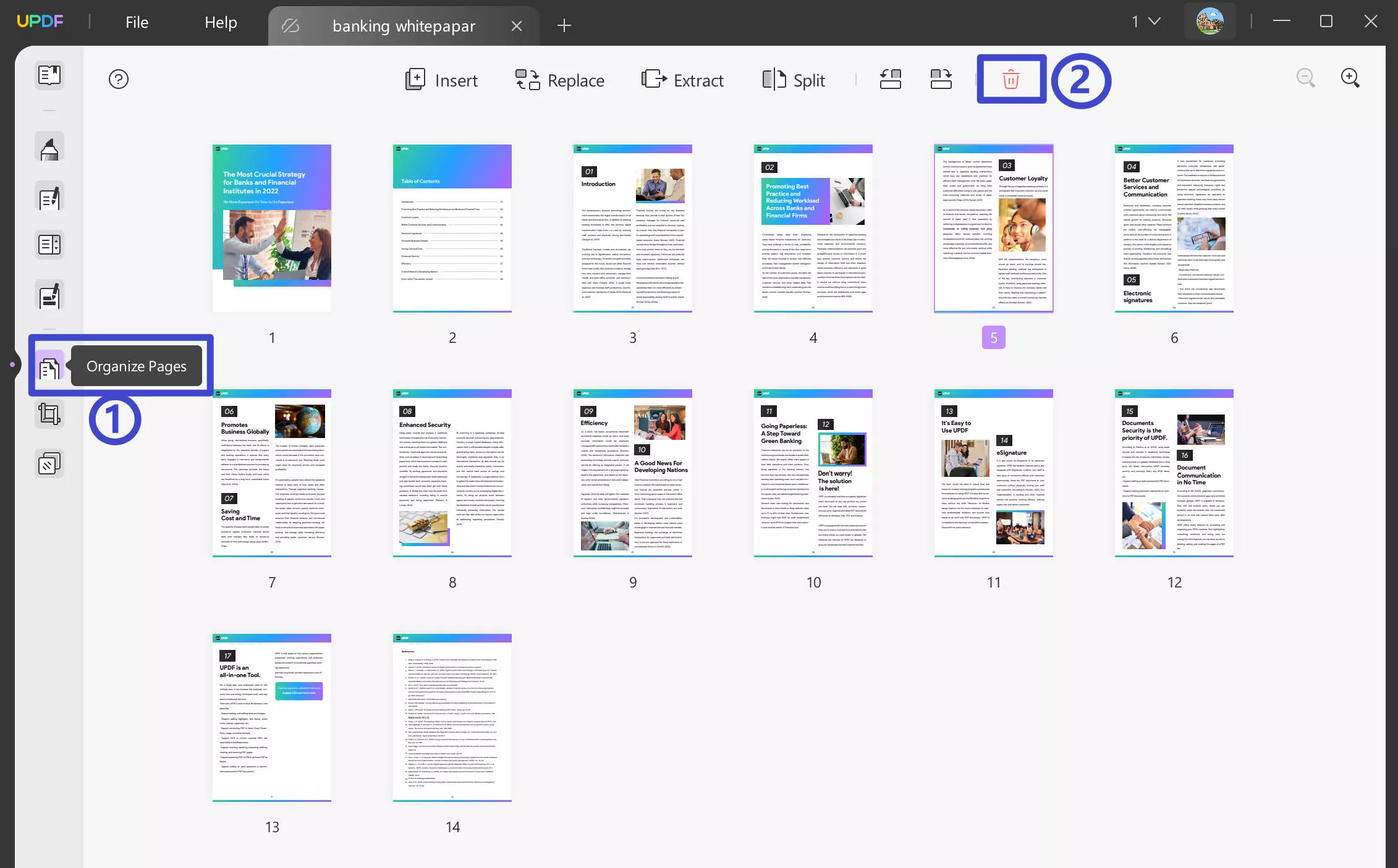Click the delete page trash icon
The image size is (1398, 868).
pos(1010,79)
